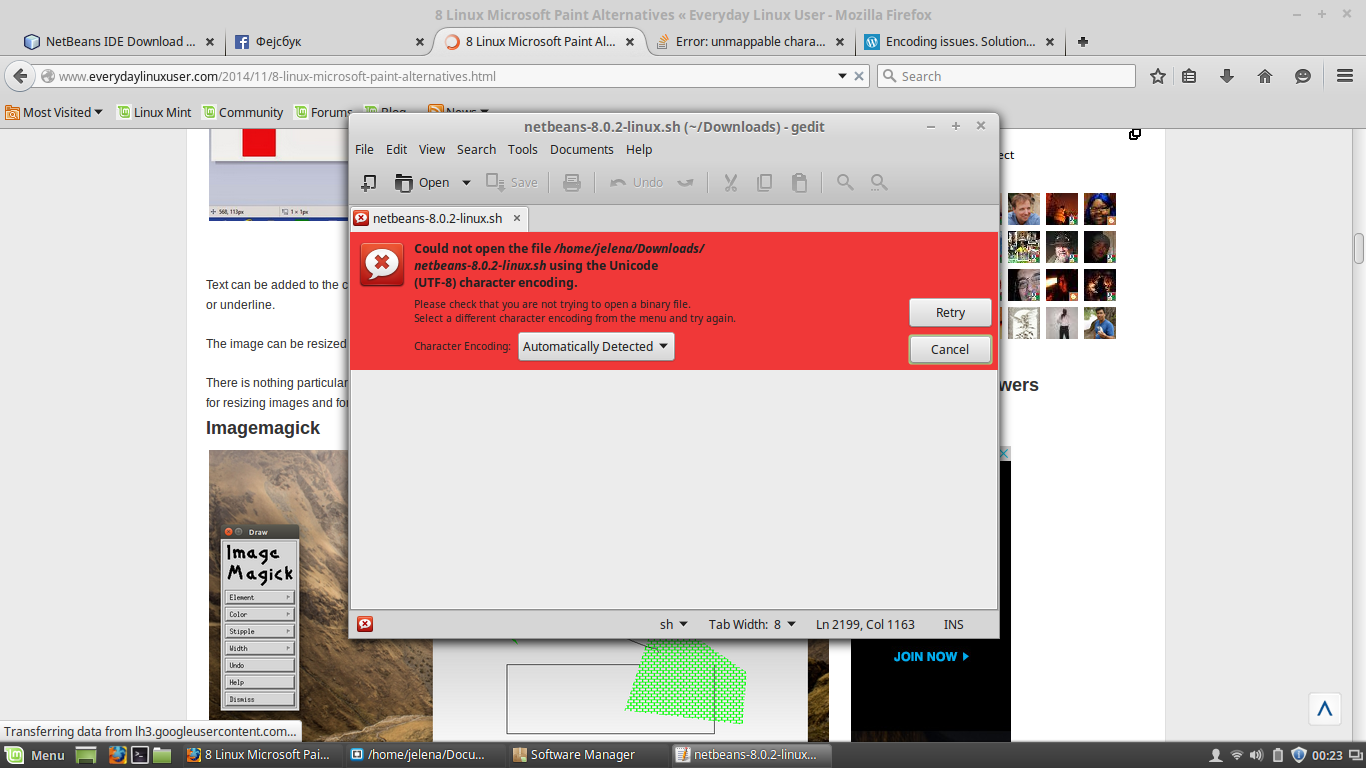The width and height of the screenshot is (1366, 768).
Task: Click the Retry button in error bar
Action: (950, 312)
